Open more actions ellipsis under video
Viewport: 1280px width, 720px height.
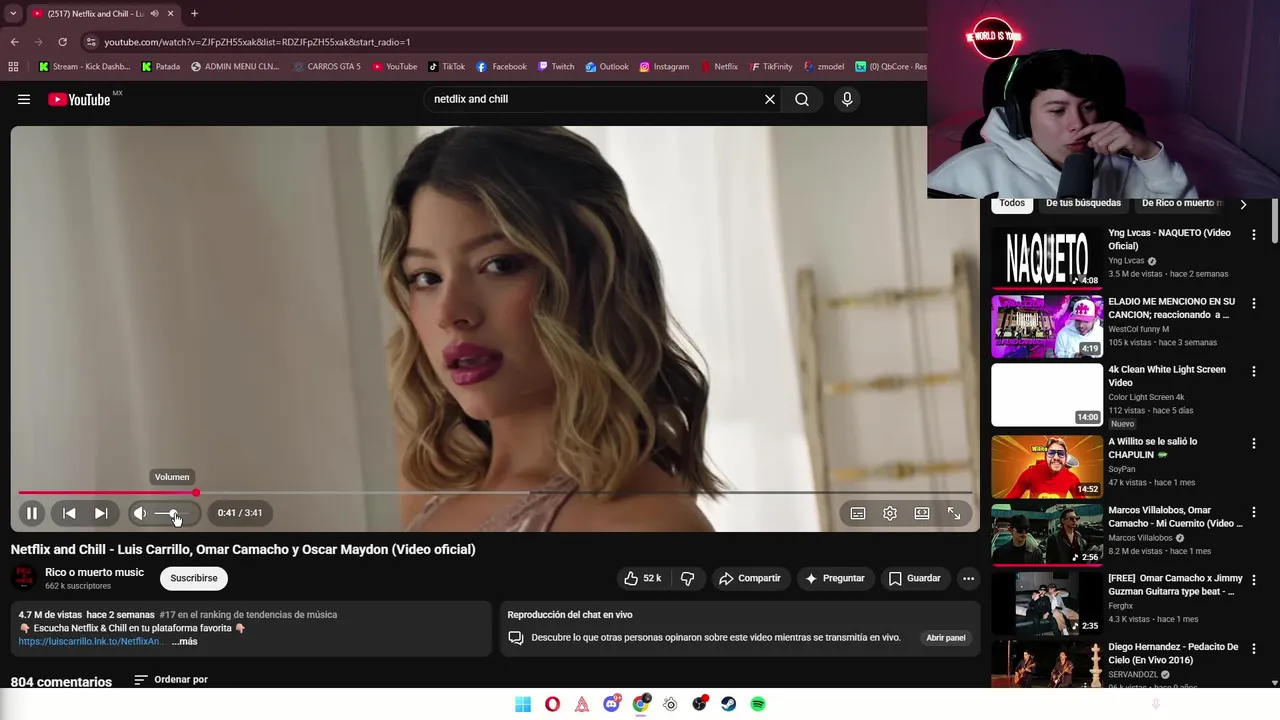click(968, 578)
